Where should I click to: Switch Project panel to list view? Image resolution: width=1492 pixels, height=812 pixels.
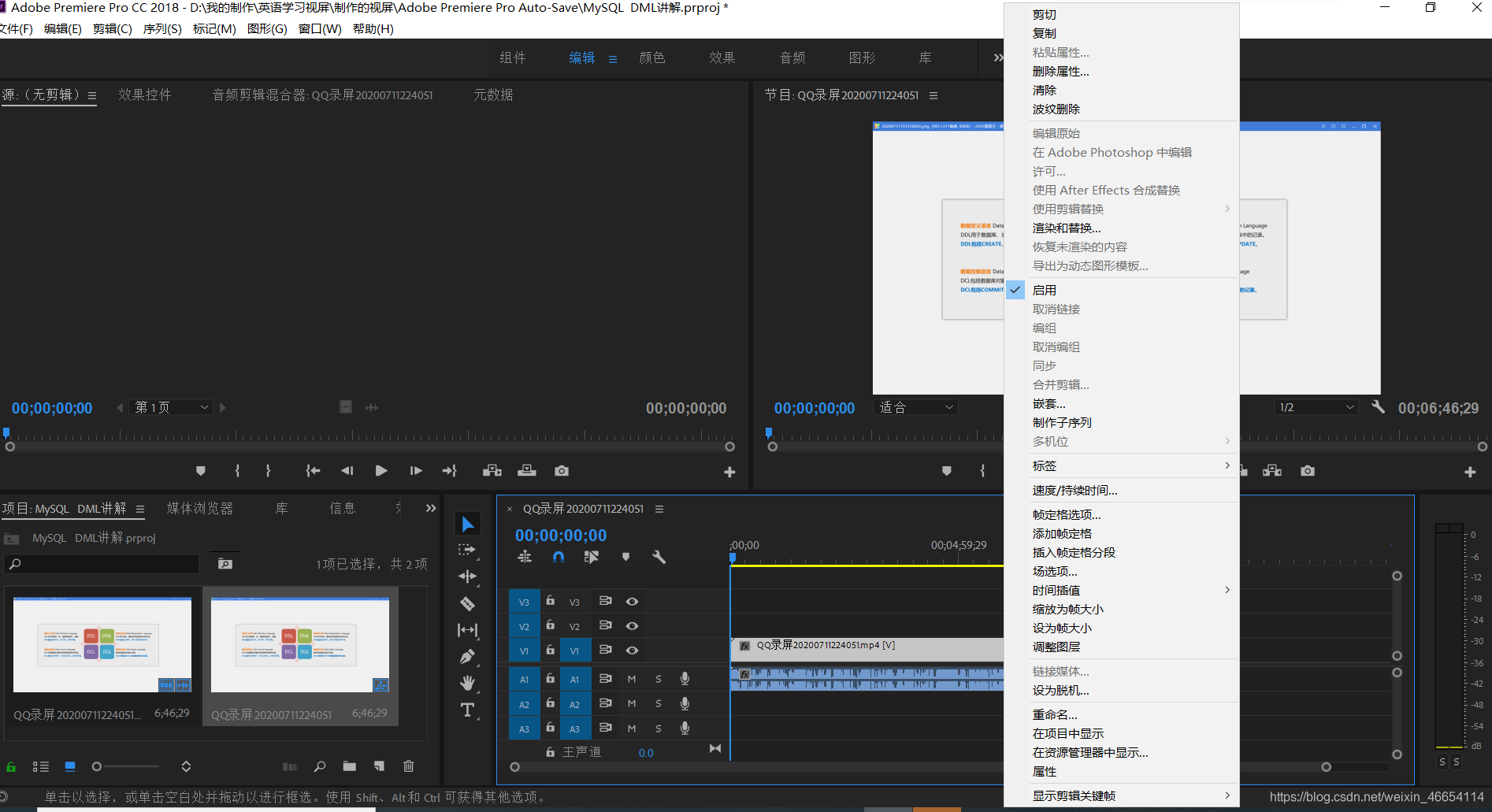click(x=41, y=766)
